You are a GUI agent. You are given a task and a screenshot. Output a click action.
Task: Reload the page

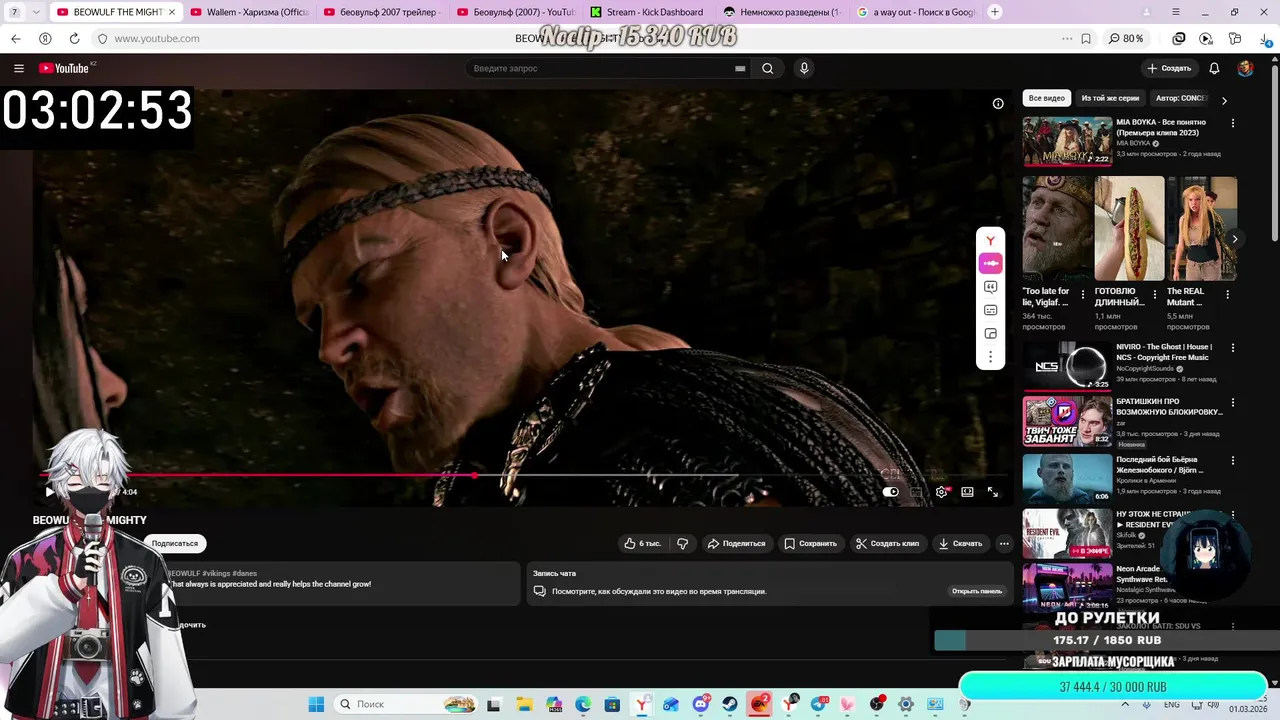(74, 38)
